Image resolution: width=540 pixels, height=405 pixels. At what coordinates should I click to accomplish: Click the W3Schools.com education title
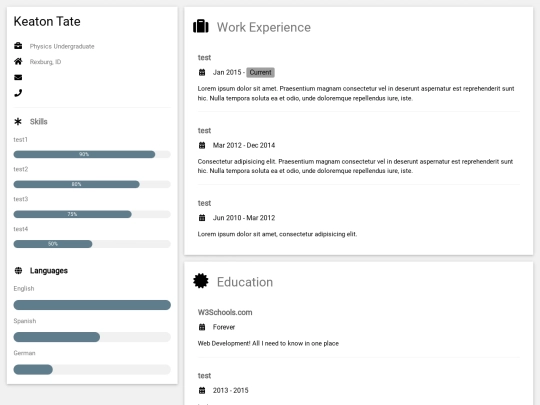tap(225, 312)
